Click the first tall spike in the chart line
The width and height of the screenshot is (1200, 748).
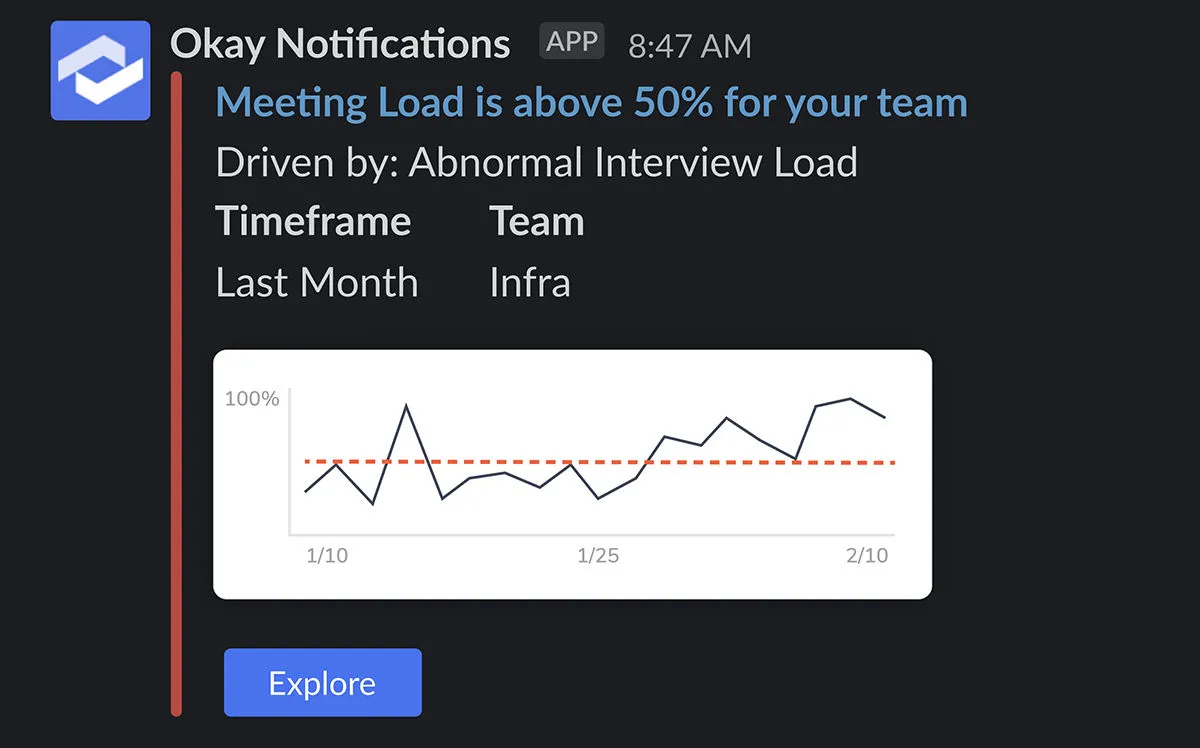[406, 406]
